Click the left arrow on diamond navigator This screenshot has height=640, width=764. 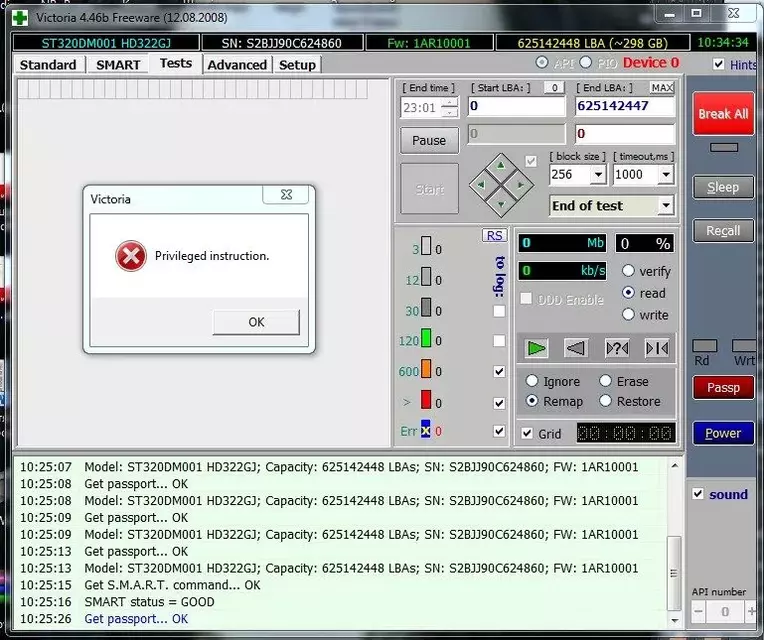point(481,185)
